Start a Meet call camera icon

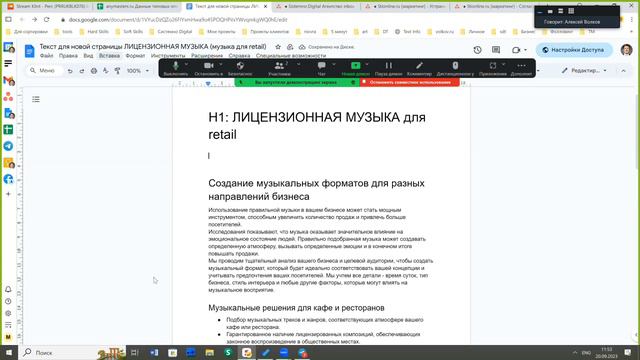516,50
